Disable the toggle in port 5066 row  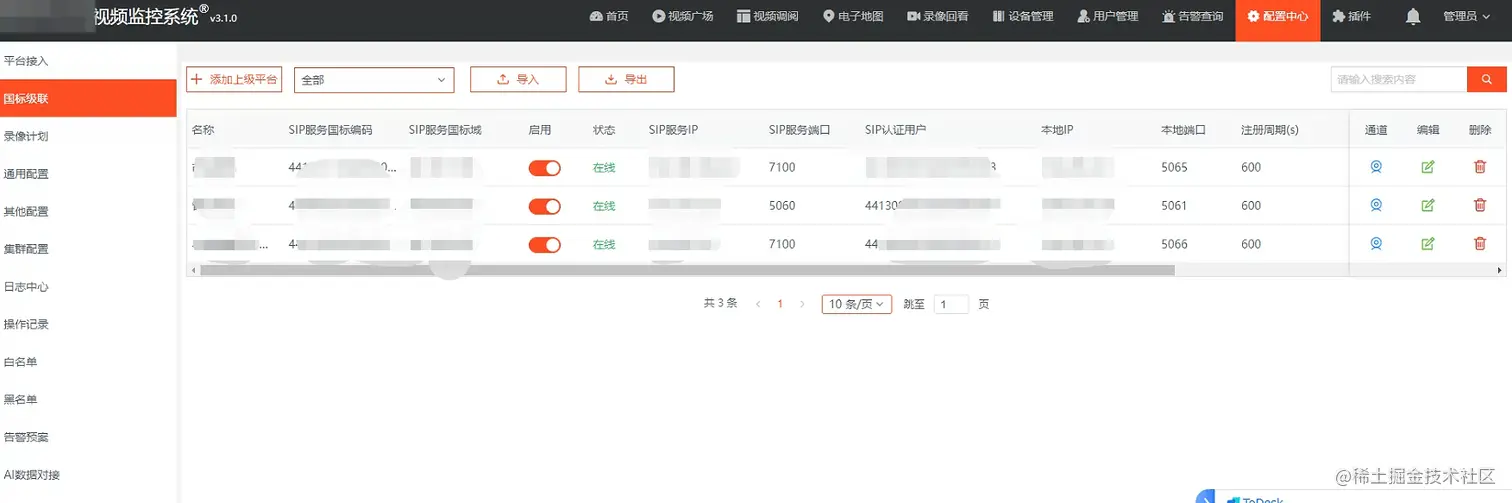544,244
